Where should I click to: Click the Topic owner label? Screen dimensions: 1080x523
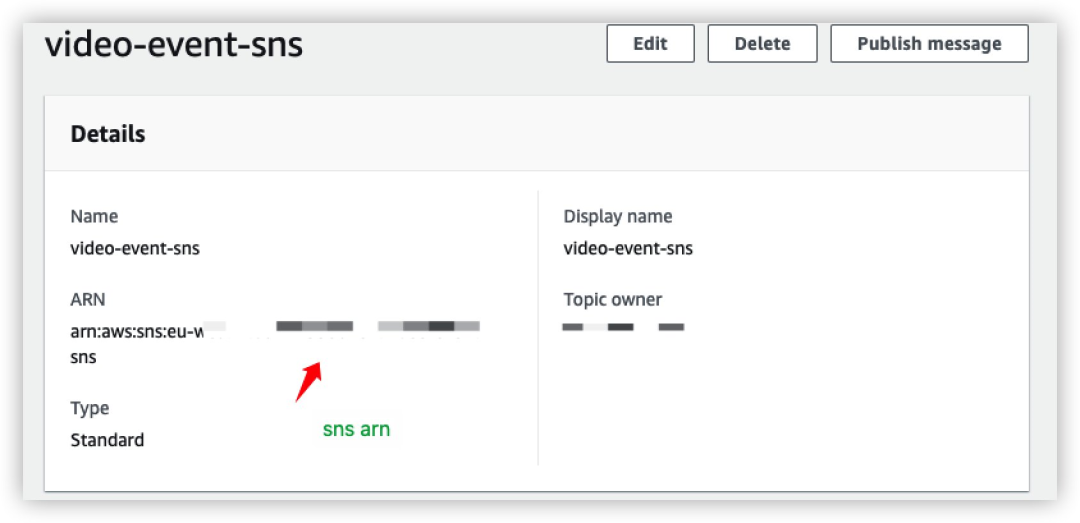612,300
